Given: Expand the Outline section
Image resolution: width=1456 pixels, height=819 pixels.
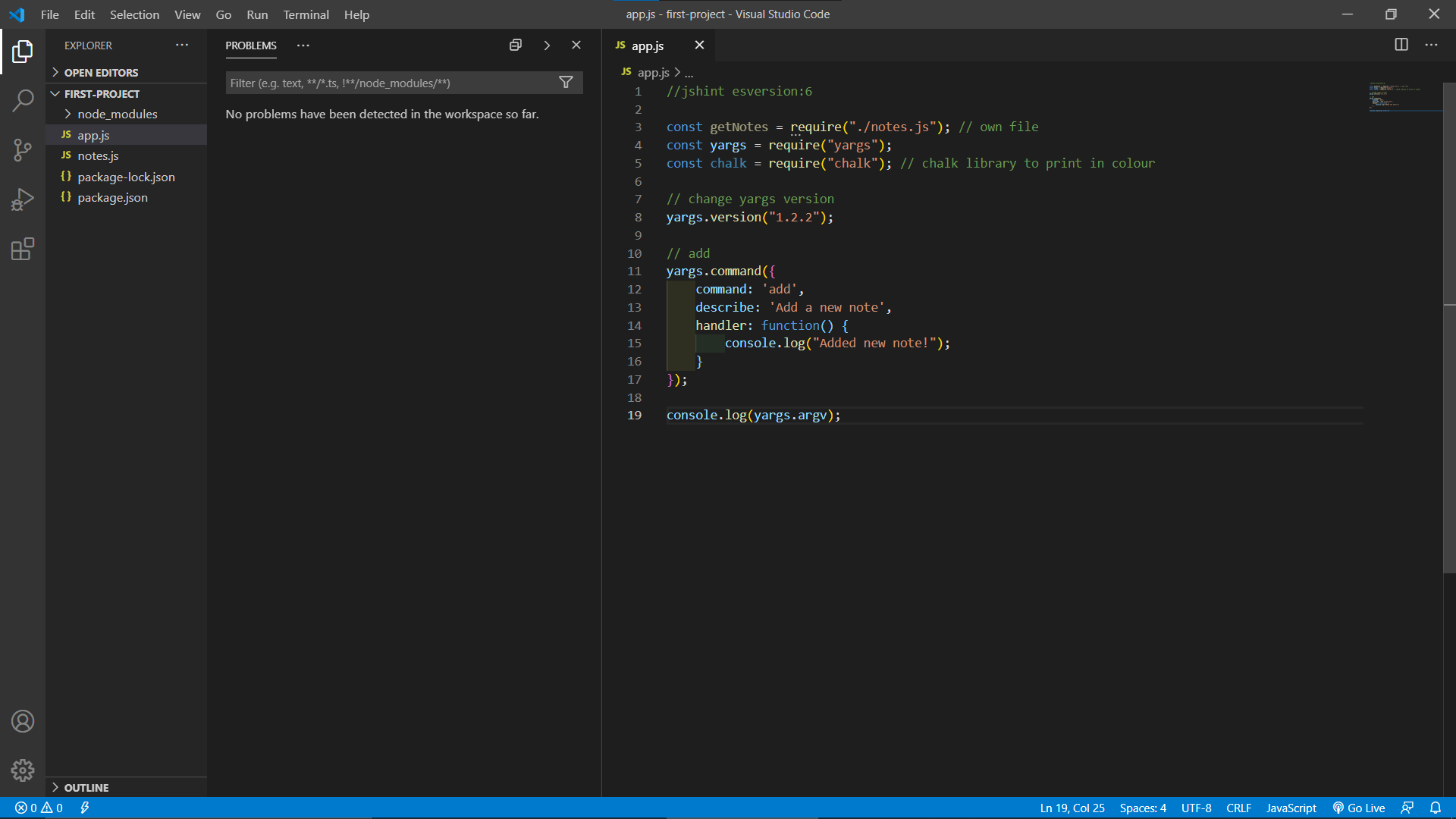Looking at the screenshot, I should pyautogui.click(x=86, y=787).
